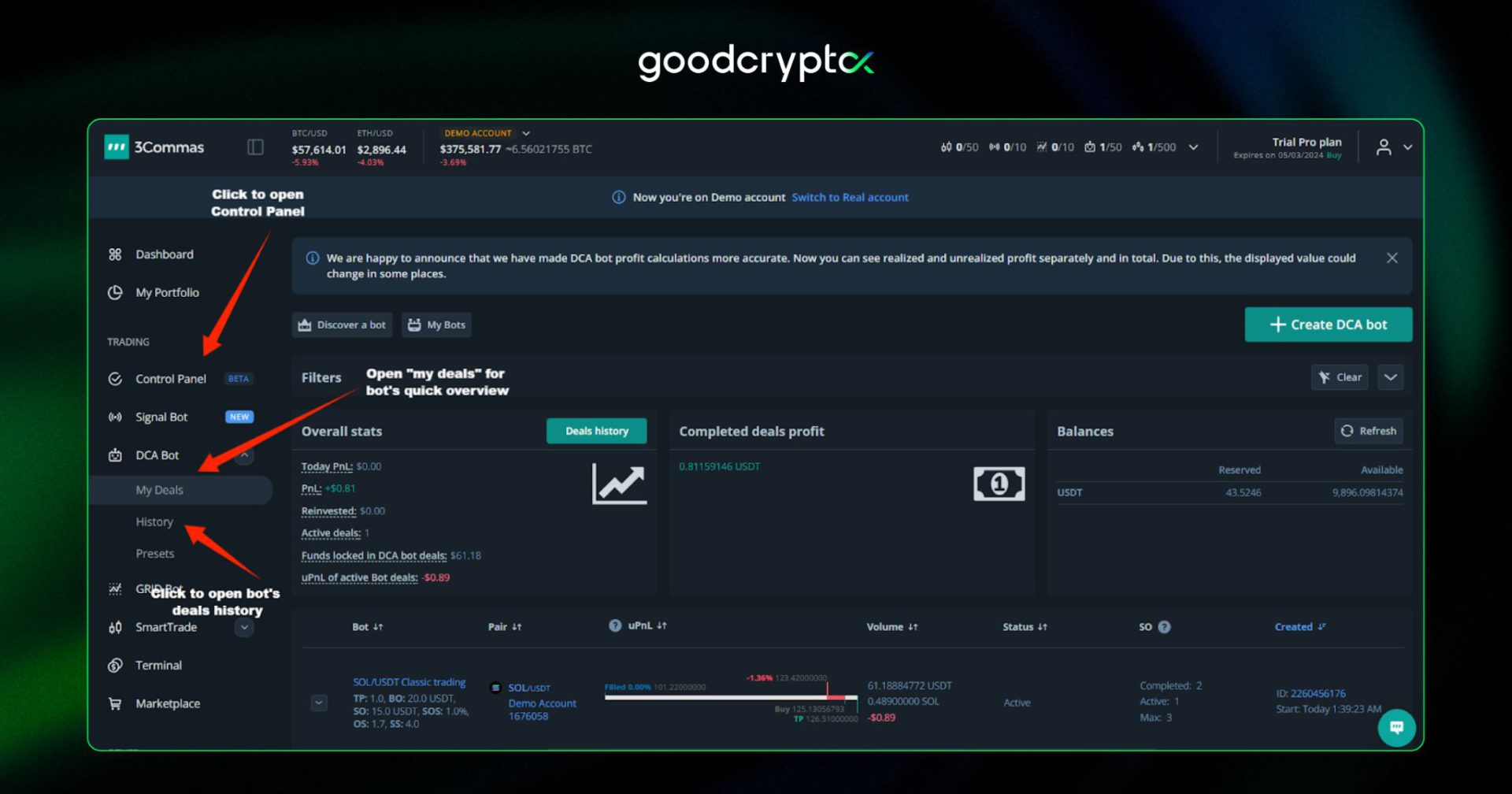1512x794 pixels.
Task: Open Demo Account 1676058 link
Action: tap(542, 710)
